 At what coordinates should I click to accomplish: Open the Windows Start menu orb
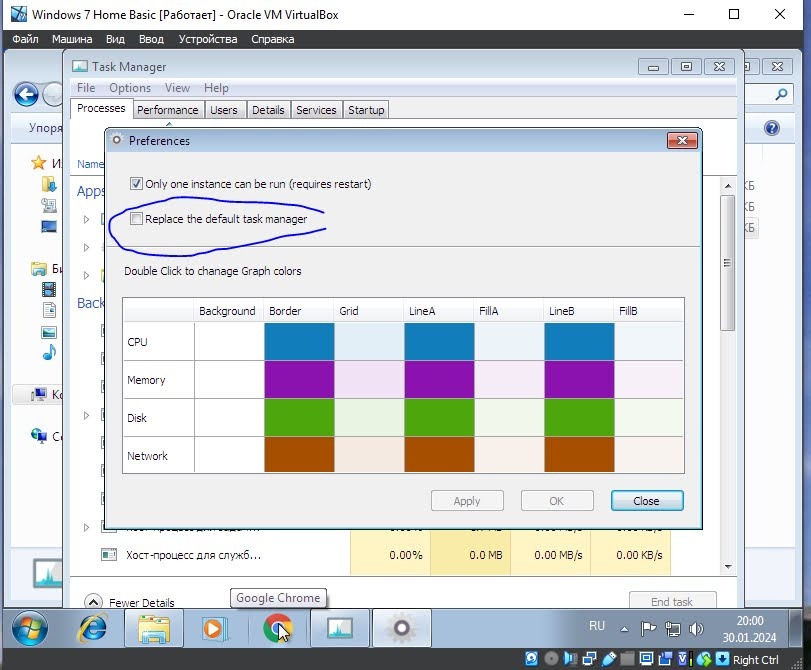point(30,629)
